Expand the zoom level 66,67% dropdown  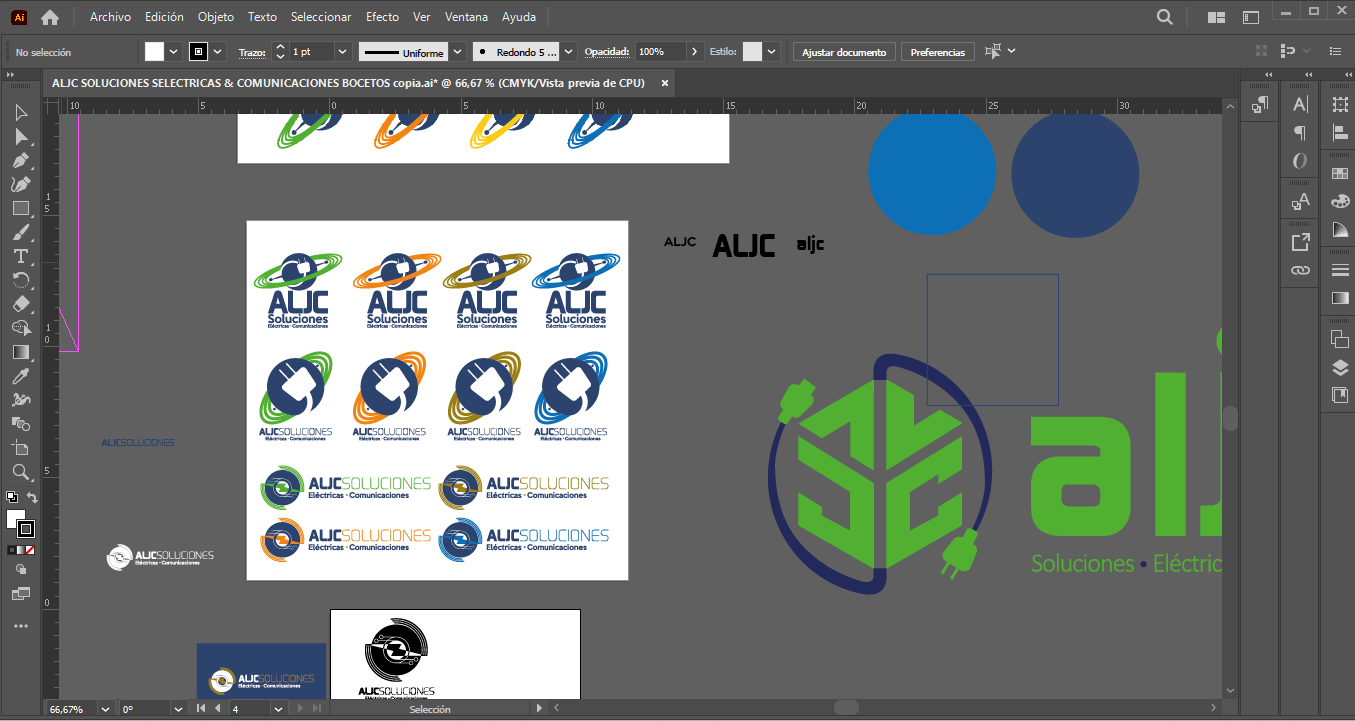pos(103,709)
